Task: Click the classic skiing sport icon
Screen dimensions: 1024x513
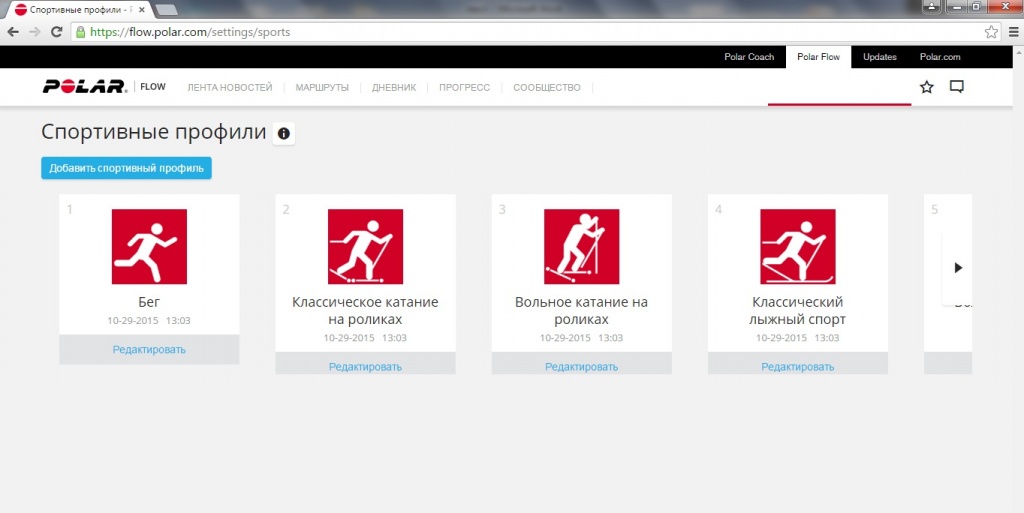Action: (797, 247)
